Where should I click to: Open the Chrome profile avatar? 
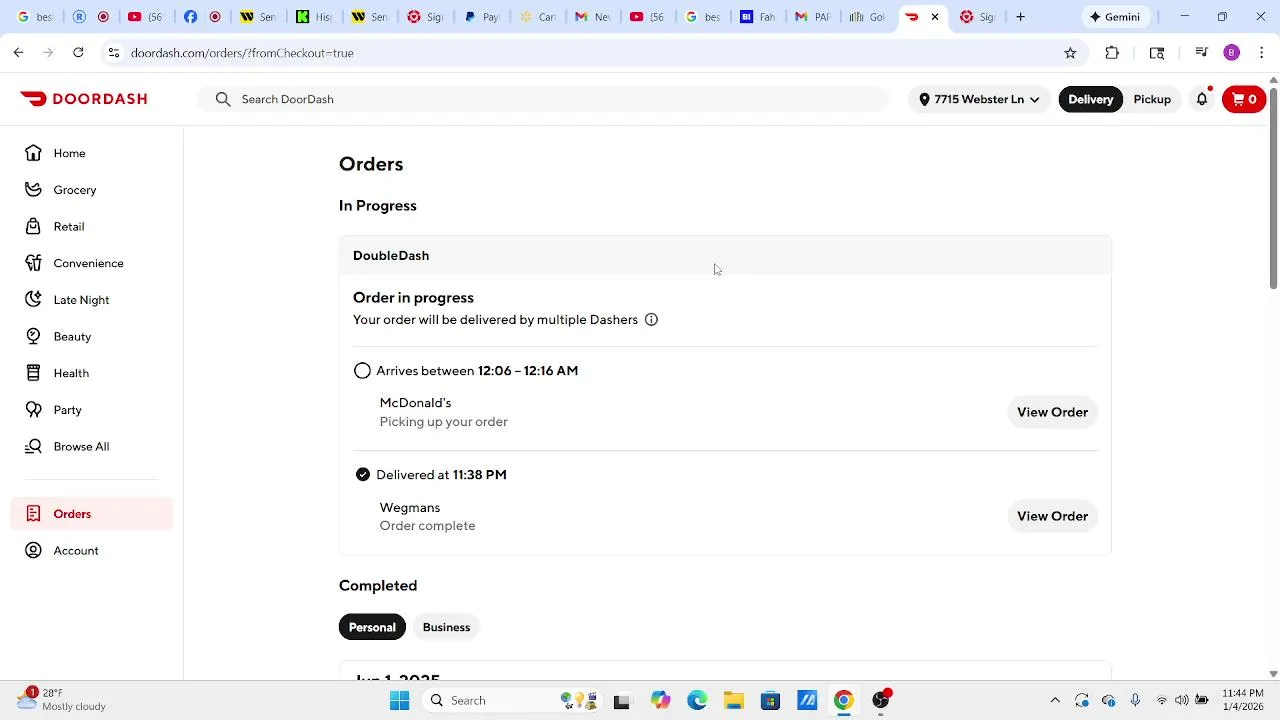[x=1231, y=53]
